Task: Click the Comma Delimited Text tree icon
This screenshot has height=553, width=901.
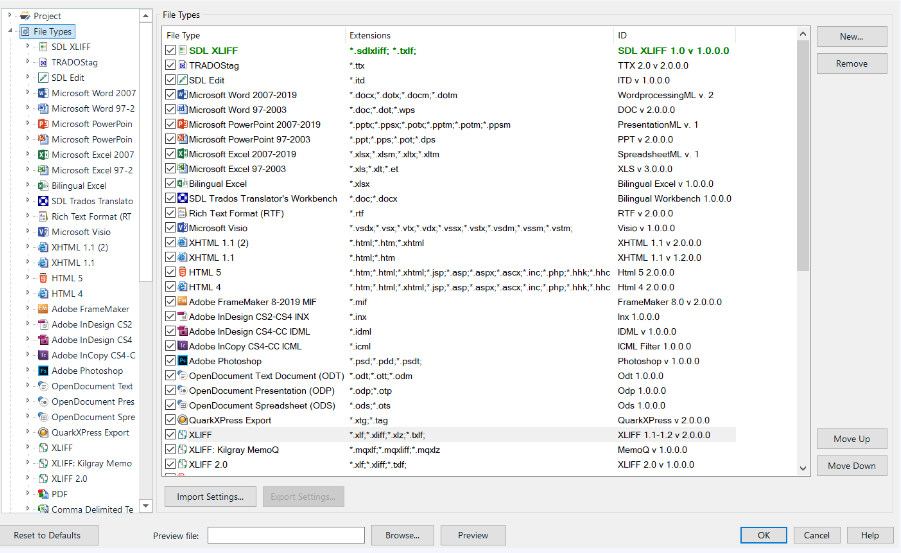Action: (x=43, y=509)
